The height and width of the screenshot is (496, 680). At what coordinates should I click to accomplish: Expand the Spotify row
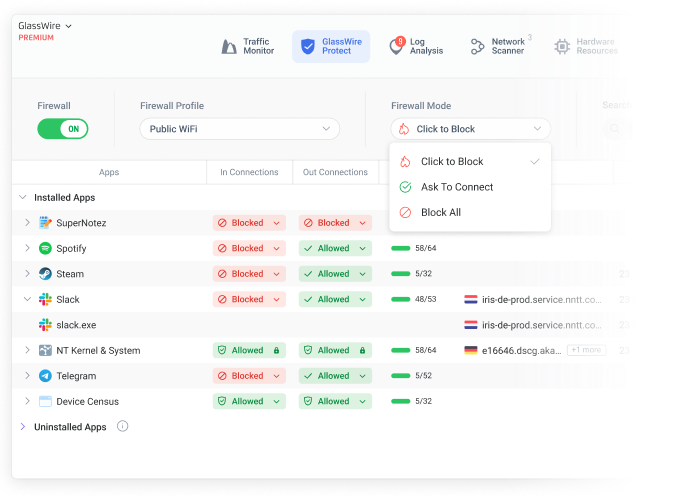click(27, 248)
